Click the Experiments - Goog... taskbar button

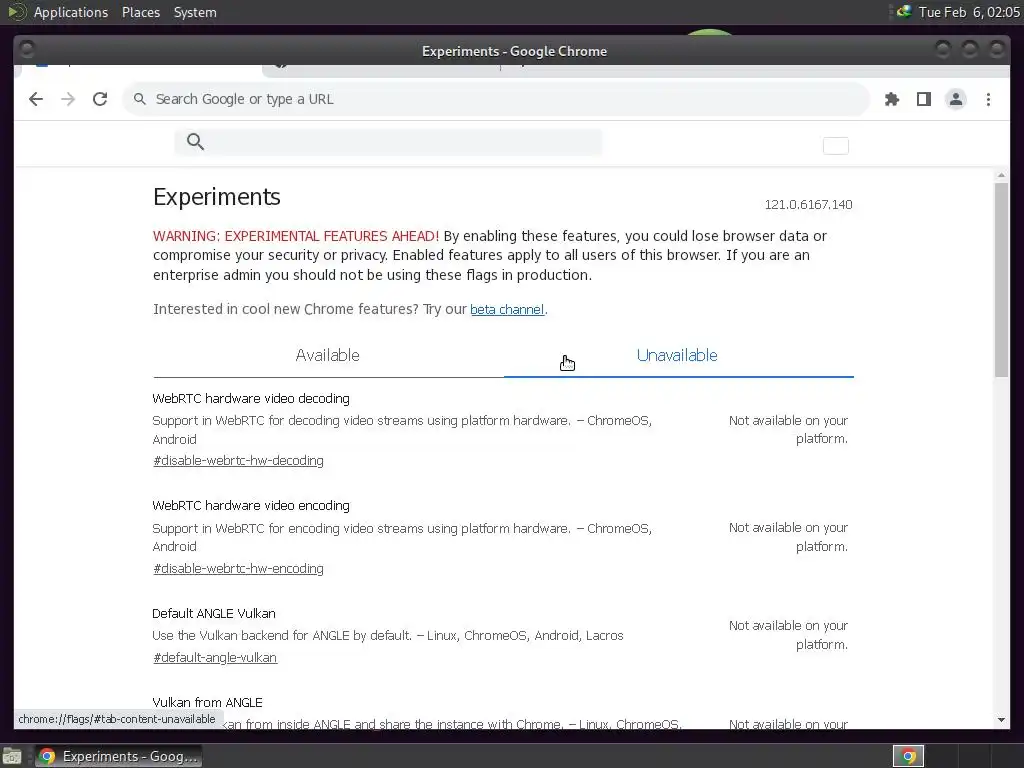[118, 756]
